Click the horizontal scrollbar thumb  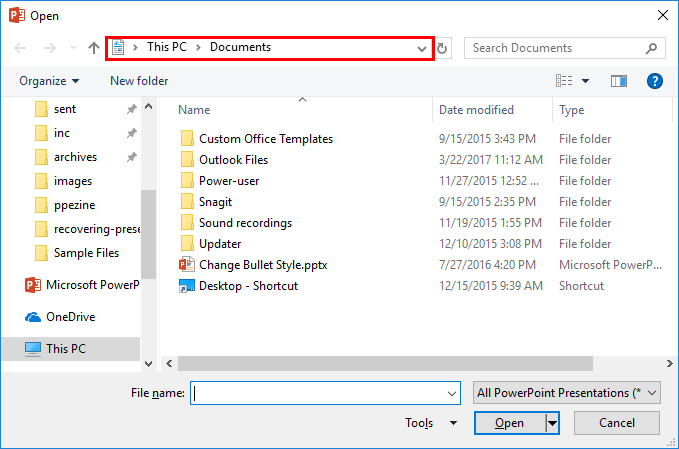pyautogui.click(x=385, y=364)
